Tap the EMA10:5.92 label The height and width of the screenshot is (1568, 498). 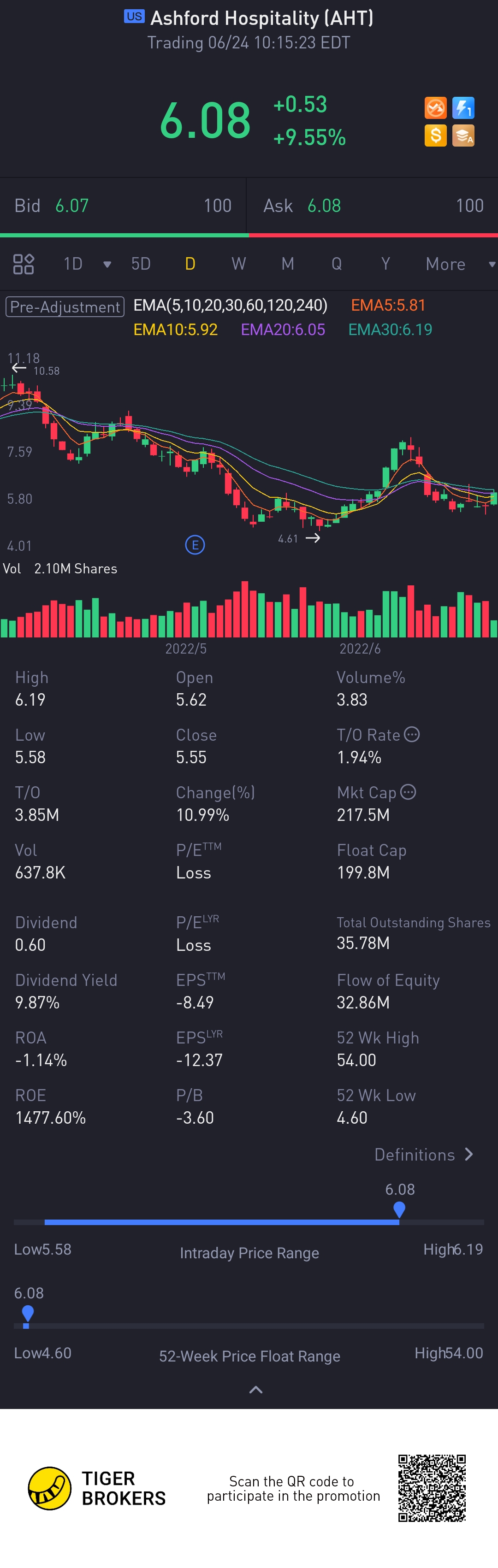click(x=175, y=329)
